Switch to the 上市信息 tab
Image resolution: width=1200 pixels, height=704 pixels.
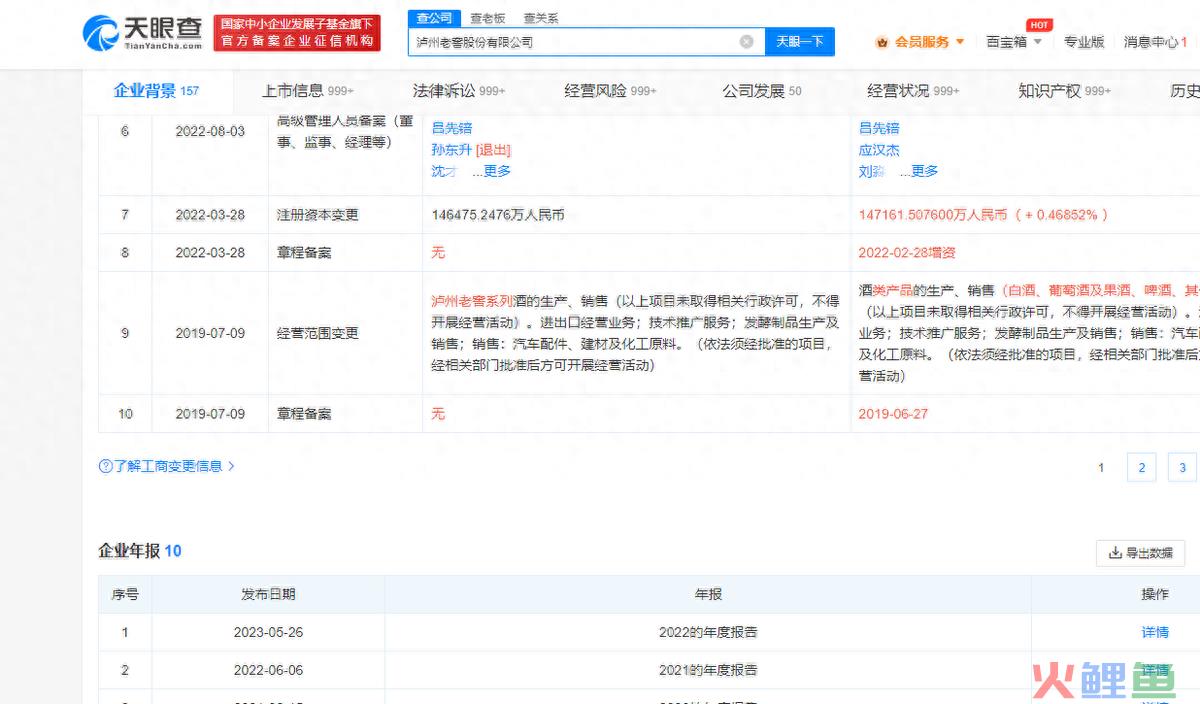point(308,91)
